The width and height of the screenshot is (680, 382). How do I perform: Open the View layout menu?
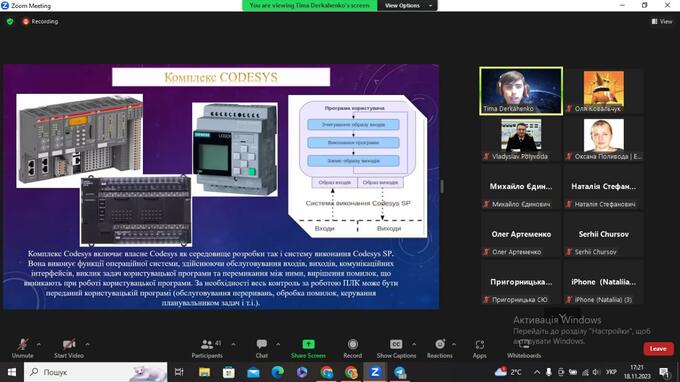[662, 21]
